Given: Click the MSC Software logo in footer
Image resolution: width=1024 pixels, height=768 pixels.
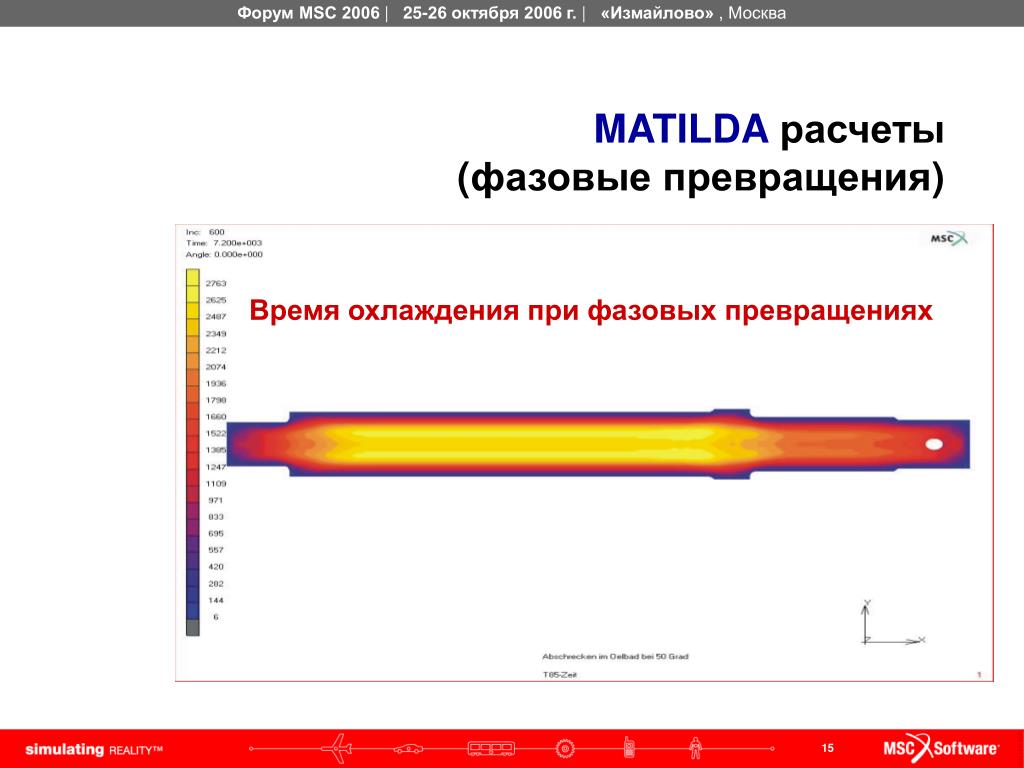Looking at the screenshot, I should coord(940,748).
